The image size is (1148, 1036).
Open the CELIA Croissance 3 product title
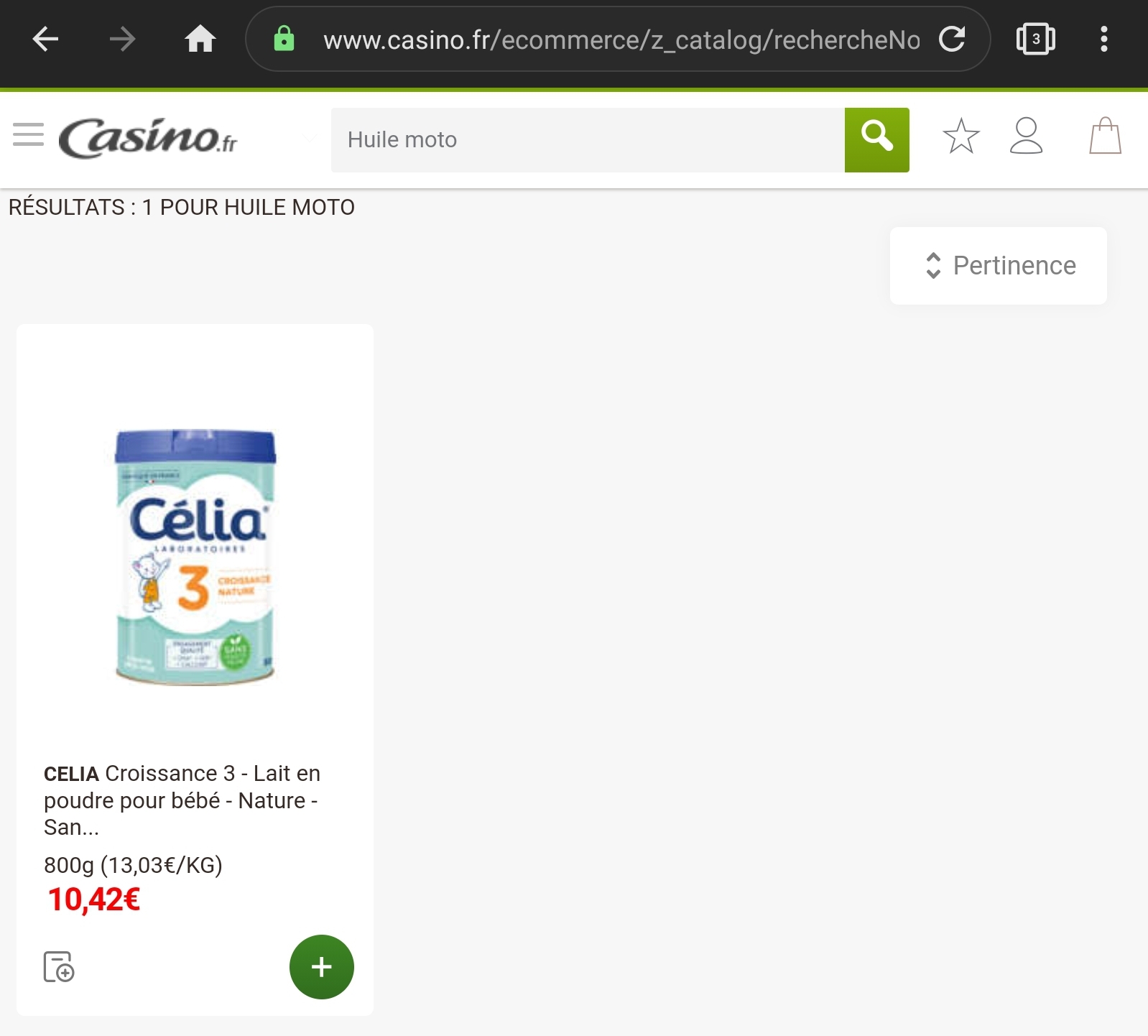pyautogui.click(x=182, y=800)
